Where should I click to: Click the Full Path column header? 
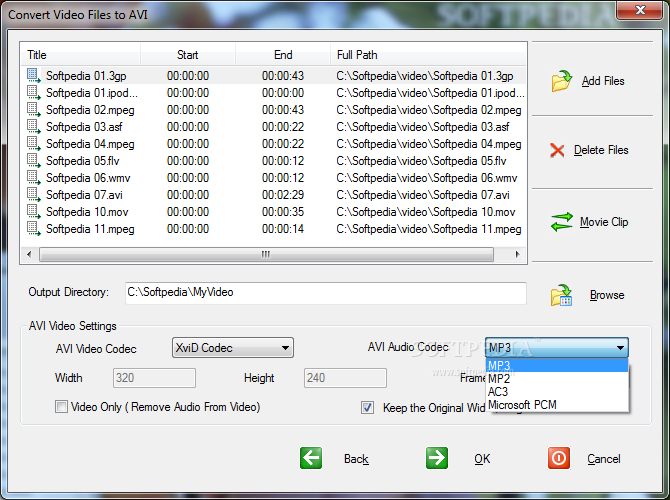[x=428, y=55]
